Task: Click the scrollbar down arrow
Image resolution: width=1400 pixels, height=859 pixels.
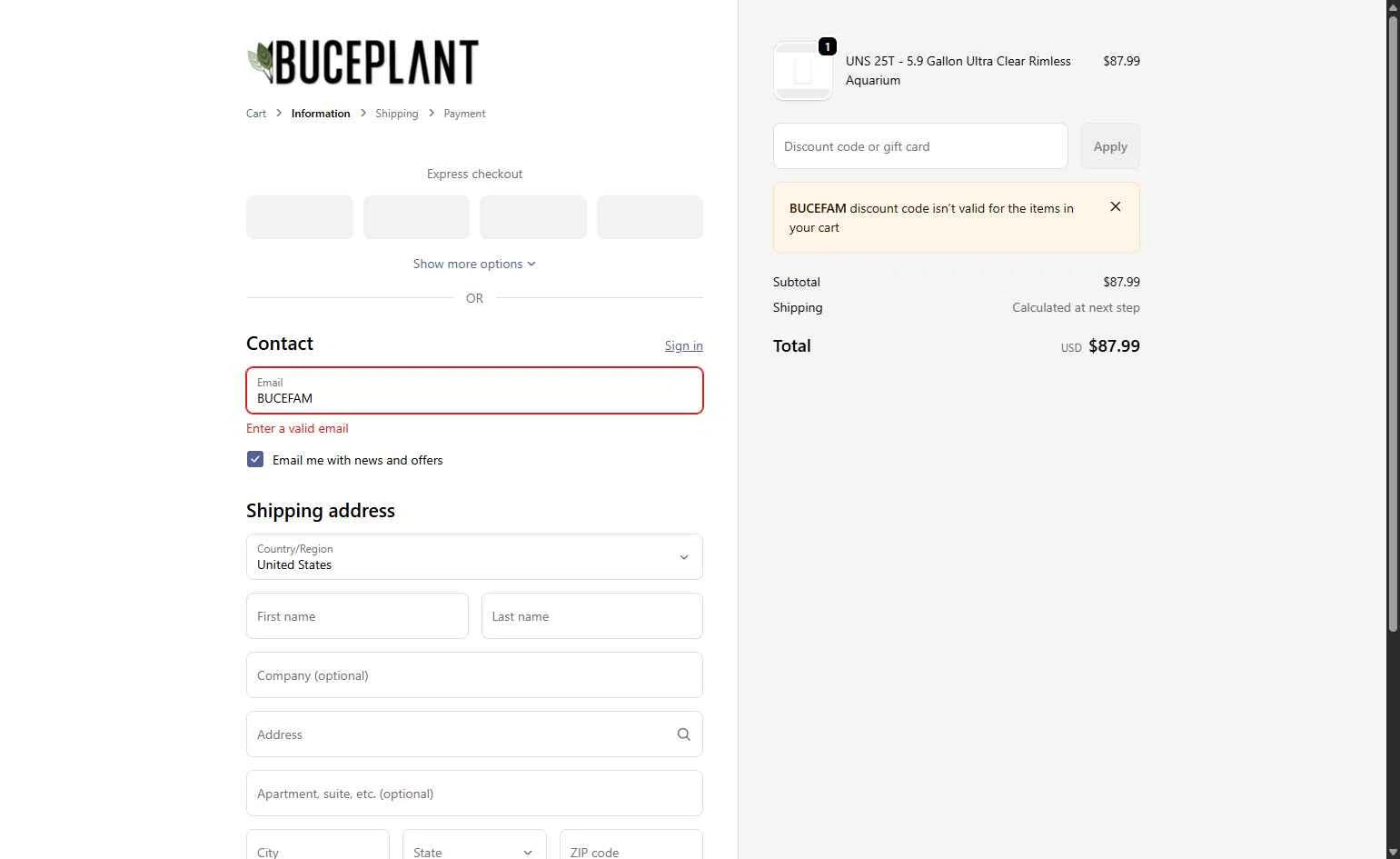Action: click(1393, 852)
